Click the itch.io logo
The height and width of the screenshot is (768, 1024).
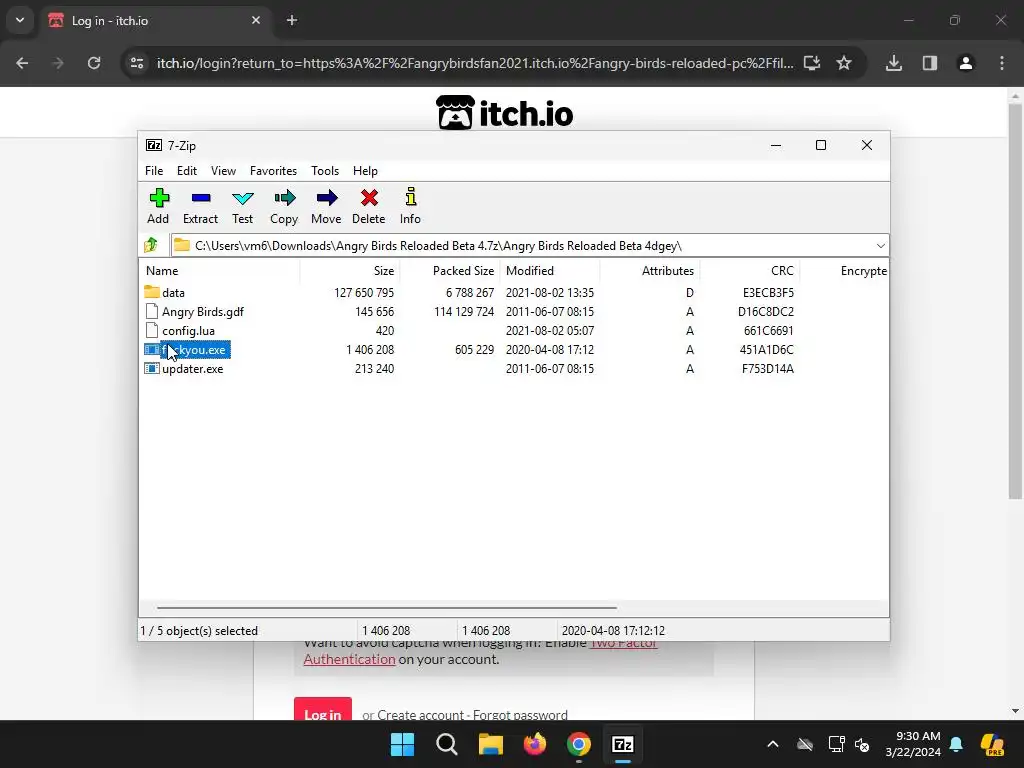(x=505, y=112)
